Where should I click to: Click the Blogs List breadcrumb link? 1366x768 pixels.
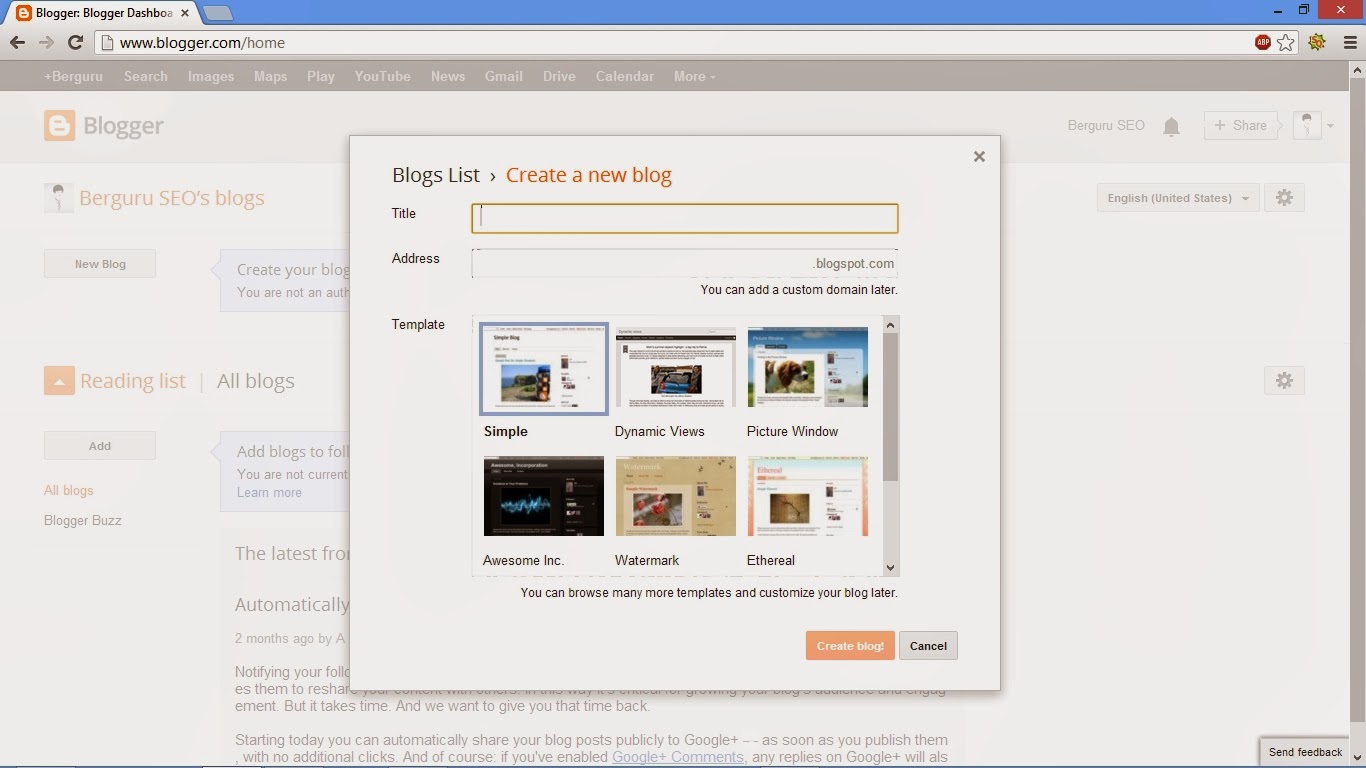pyautogui.click(x=436, y=175)
